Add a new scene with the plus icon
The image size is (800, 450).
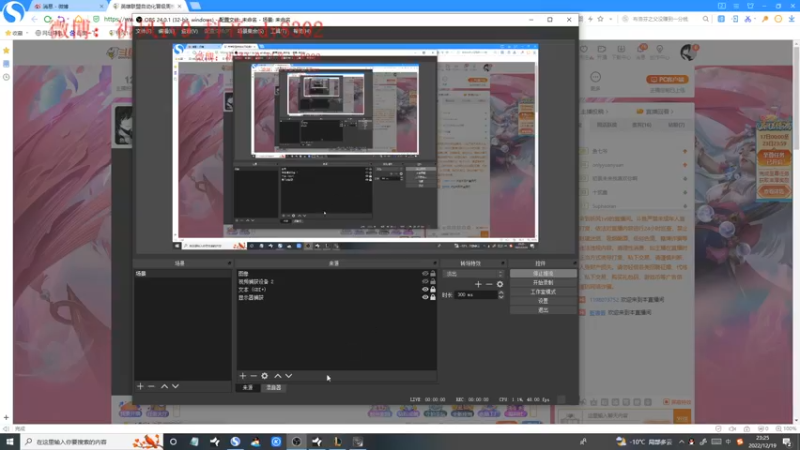pyautogui.click(x=140, y=387)
